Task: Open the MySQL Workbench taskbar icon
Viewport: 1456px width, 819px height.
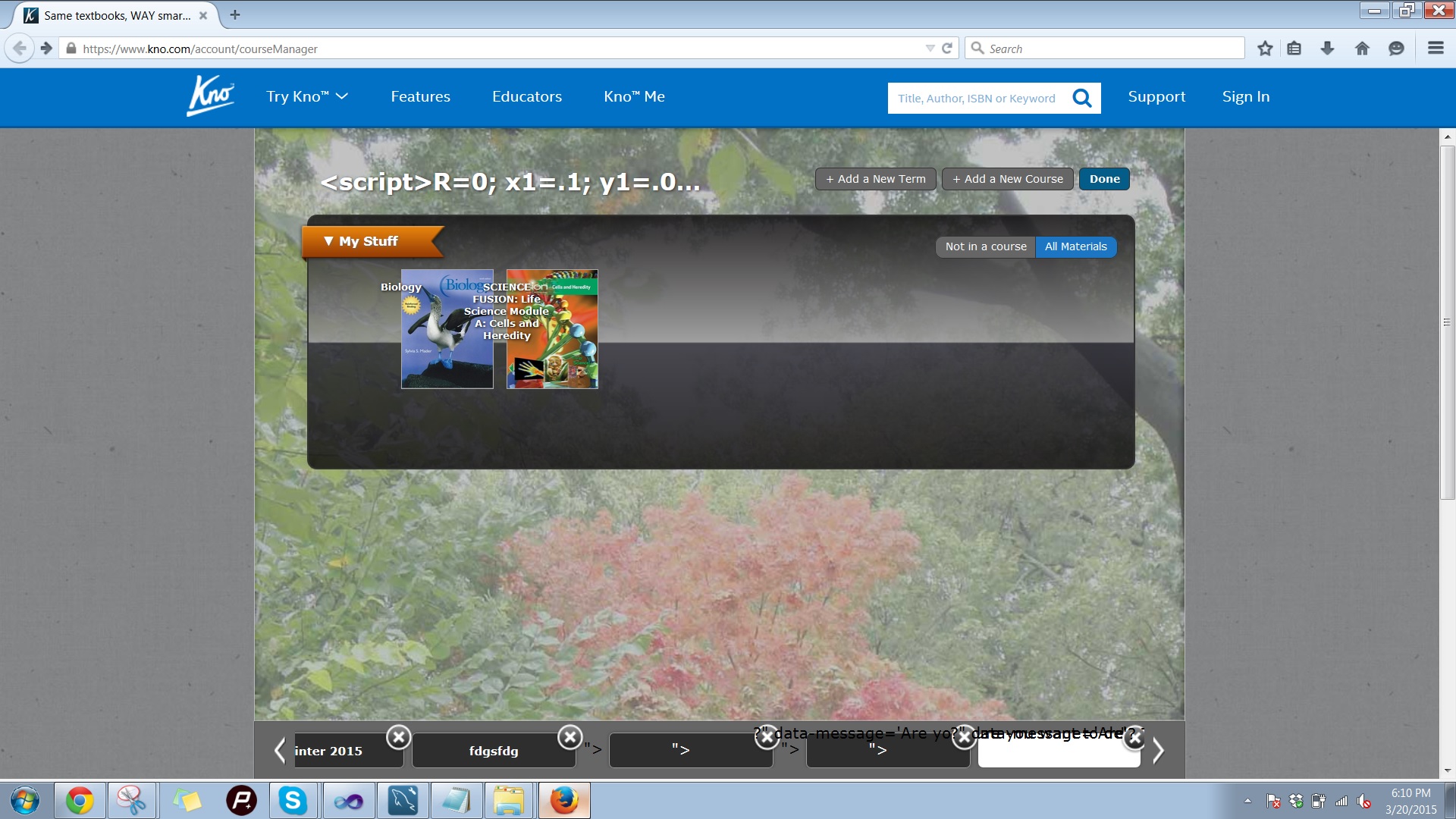Action: pos(403,801)
